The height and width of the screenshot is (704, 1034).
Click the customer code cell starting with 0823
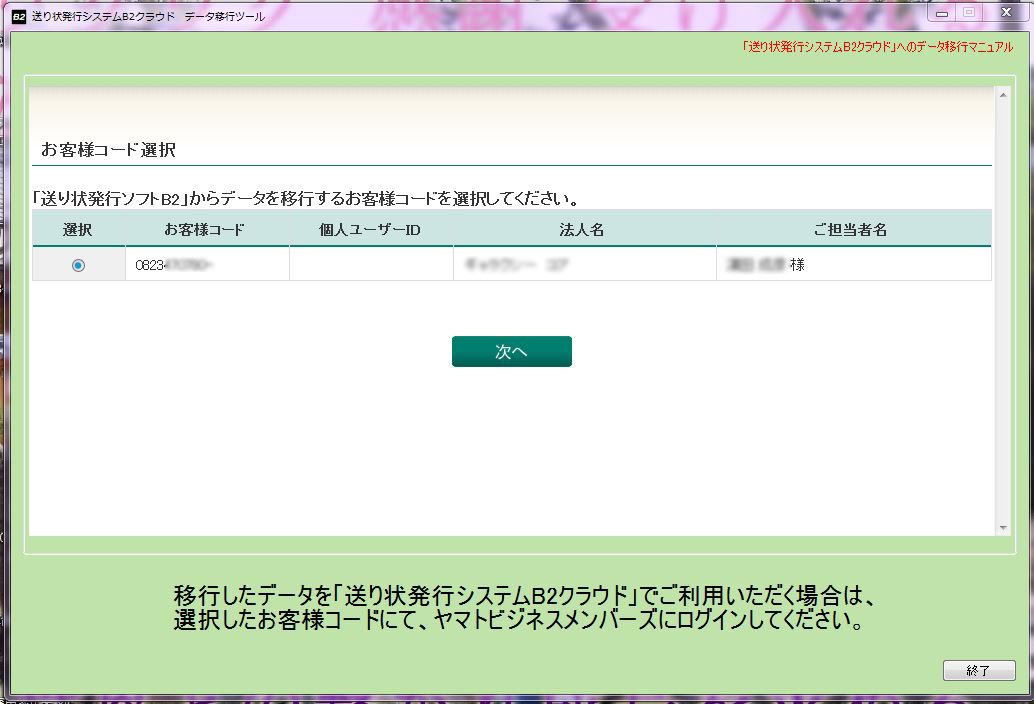(x=207, y=265)
